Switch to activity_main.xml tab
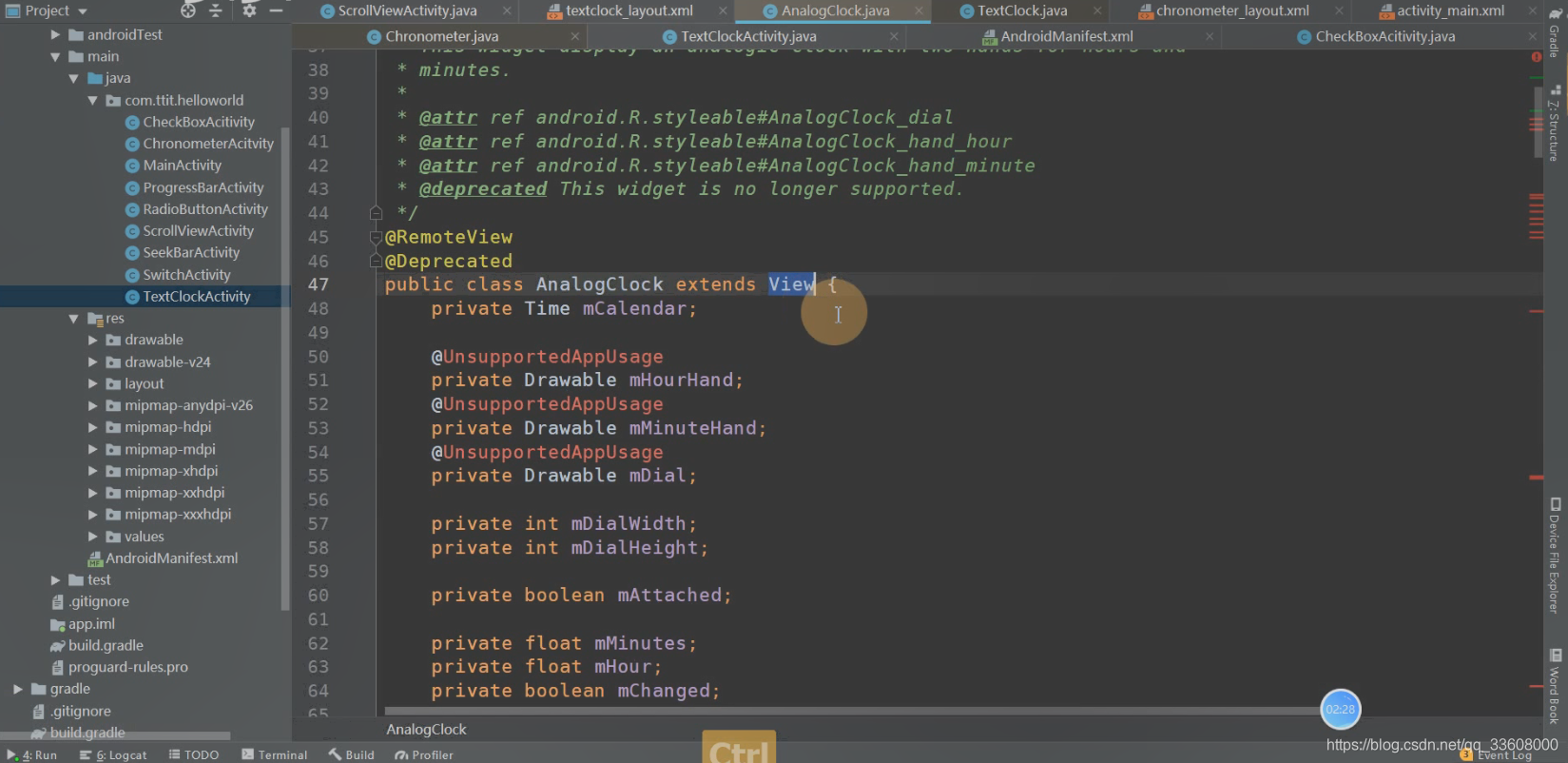The width and height of the screenshot is (1568, 763). point(1449,10)
